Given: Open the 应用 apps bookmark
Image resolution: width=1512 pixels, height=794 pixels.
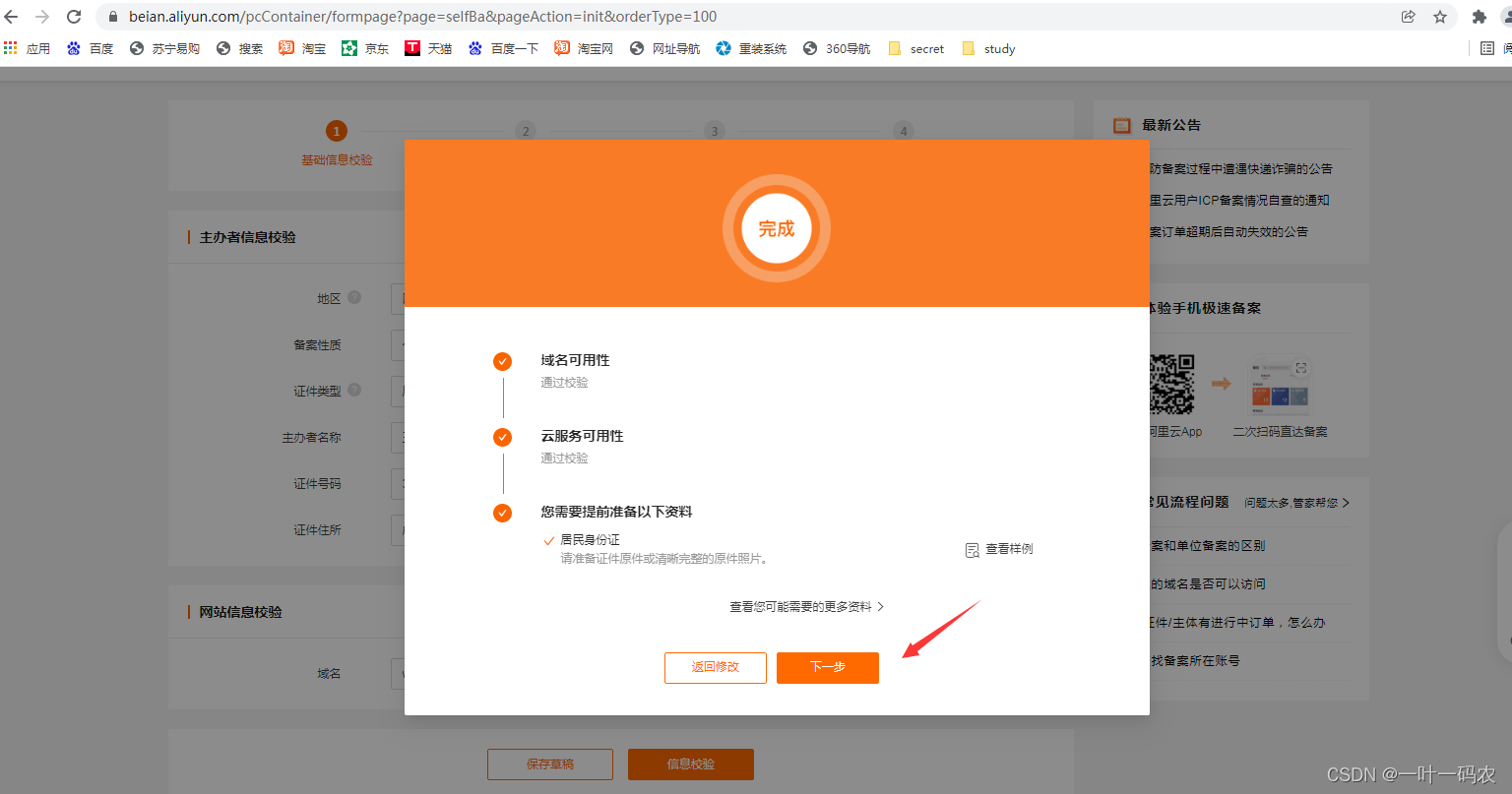Looking at the screenshot, I should tap(28, 48).
